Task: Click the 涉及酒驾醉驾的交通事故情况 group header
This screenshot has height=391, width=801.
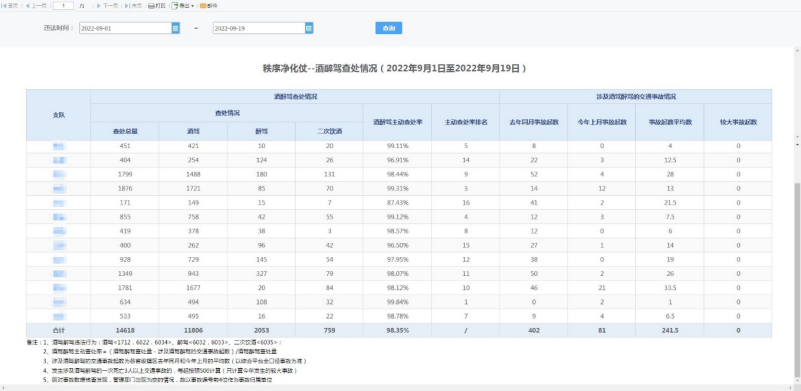Action: [635, 97]
